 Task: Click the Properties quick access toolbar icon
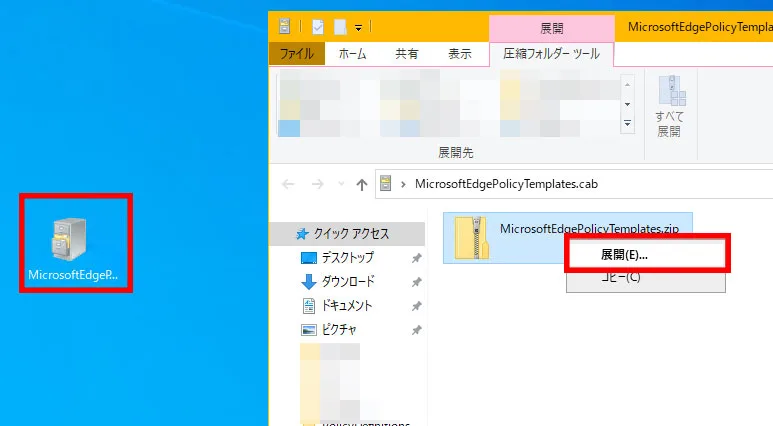coord(317,27)
